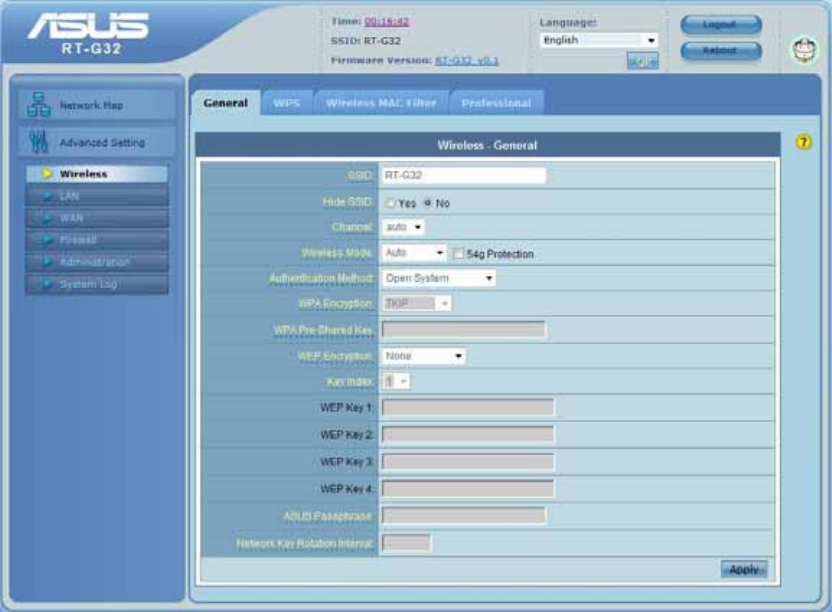Screen dimensions: 832x612
Task: Click the Network Map label
Action: coord(91,105)
